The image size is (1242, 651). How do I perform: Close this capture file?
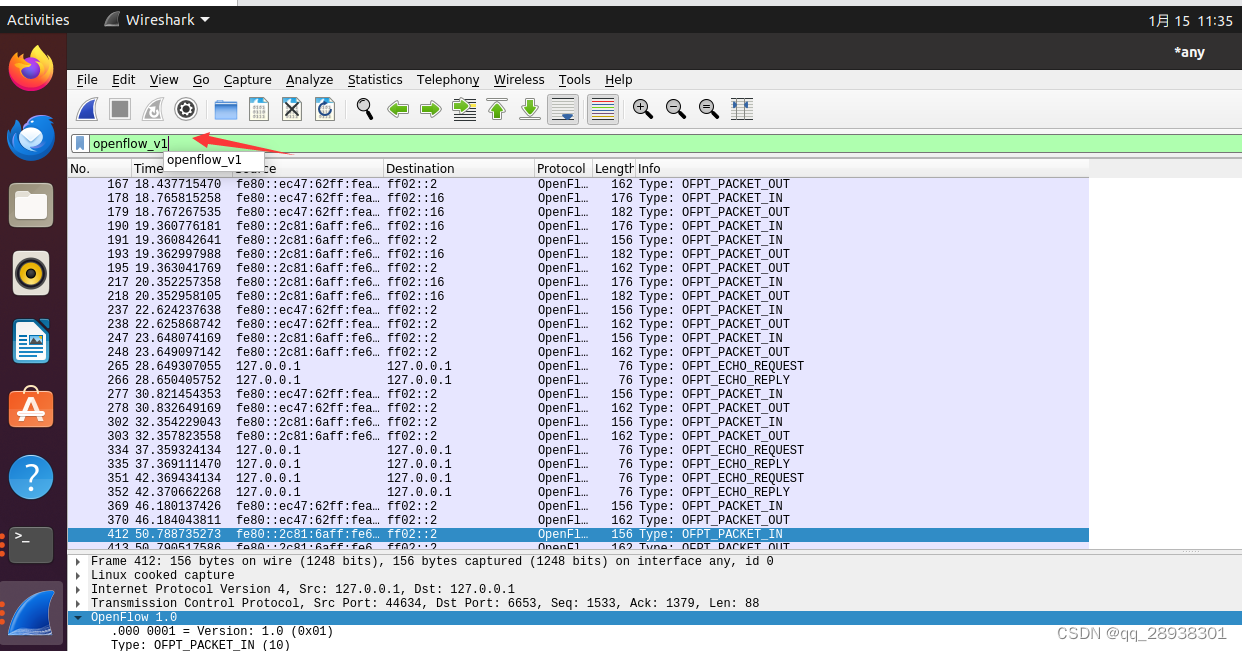click(x=291, y=109)
